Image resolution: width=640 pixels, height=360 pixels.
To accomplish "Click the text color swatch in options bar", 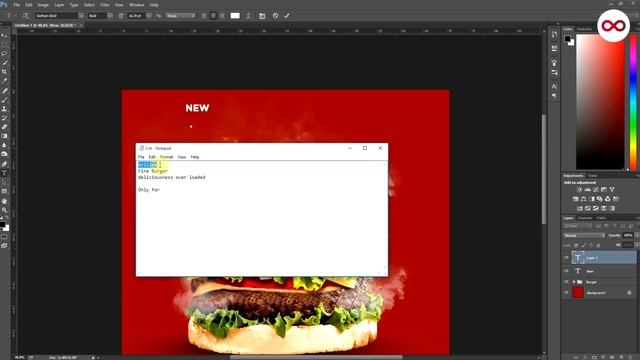I will [235, 16].
